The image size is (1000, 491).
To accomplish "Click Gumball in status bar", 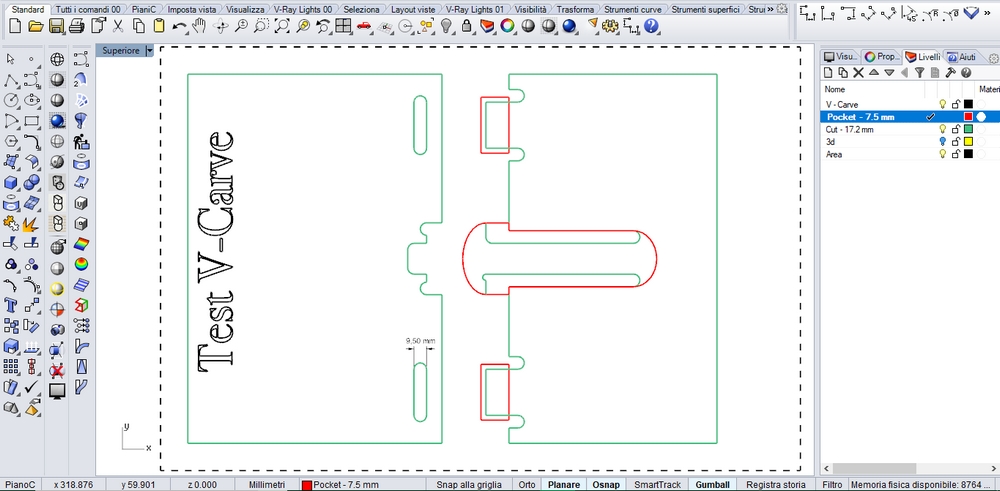I will coord(712,485).
